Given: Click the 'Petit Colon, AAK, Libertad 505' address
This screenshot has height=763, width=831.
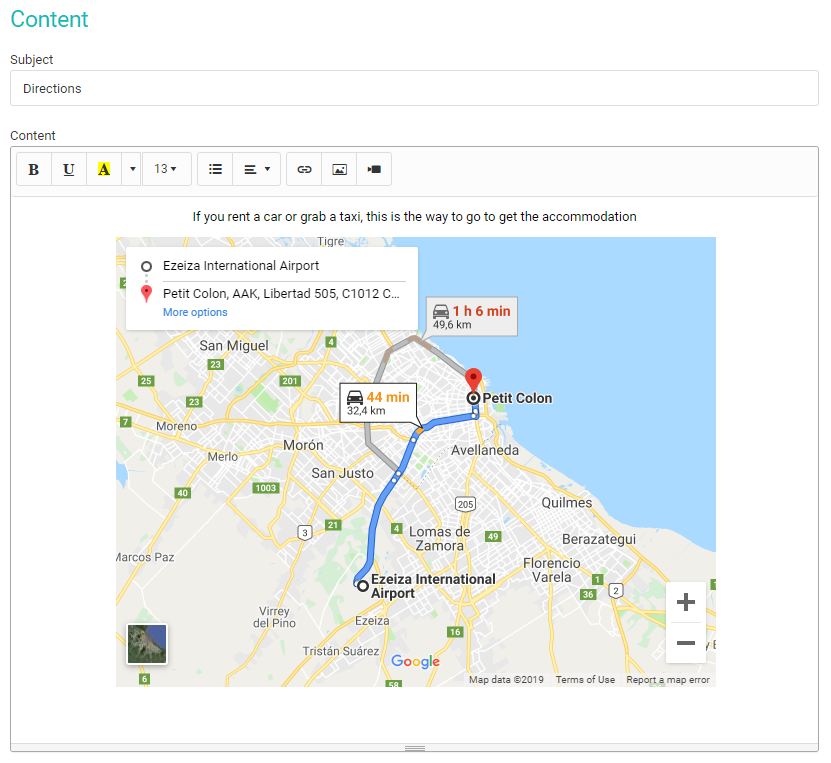Looking at the screenshot, I should 281,294.
